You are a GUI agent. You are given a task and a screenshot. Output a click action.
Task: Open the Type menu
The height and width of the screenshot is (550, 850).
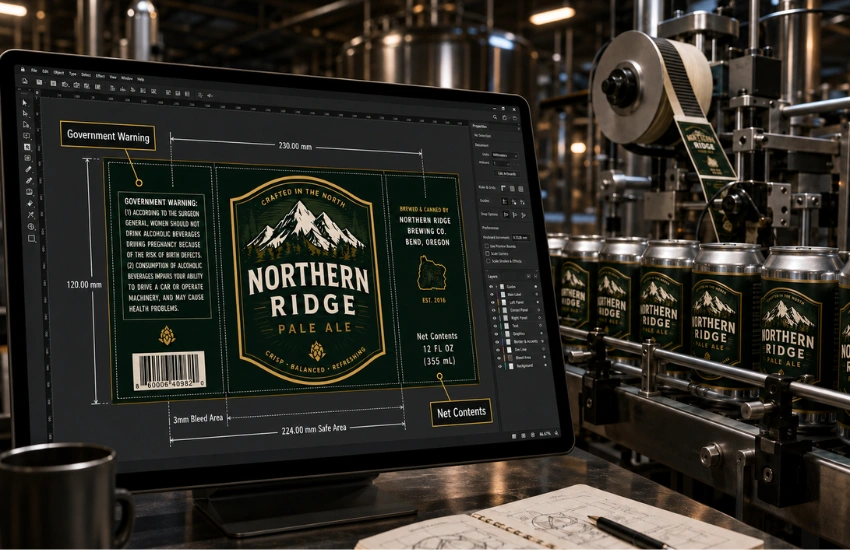pyautogui.click(x=73, y=74)
